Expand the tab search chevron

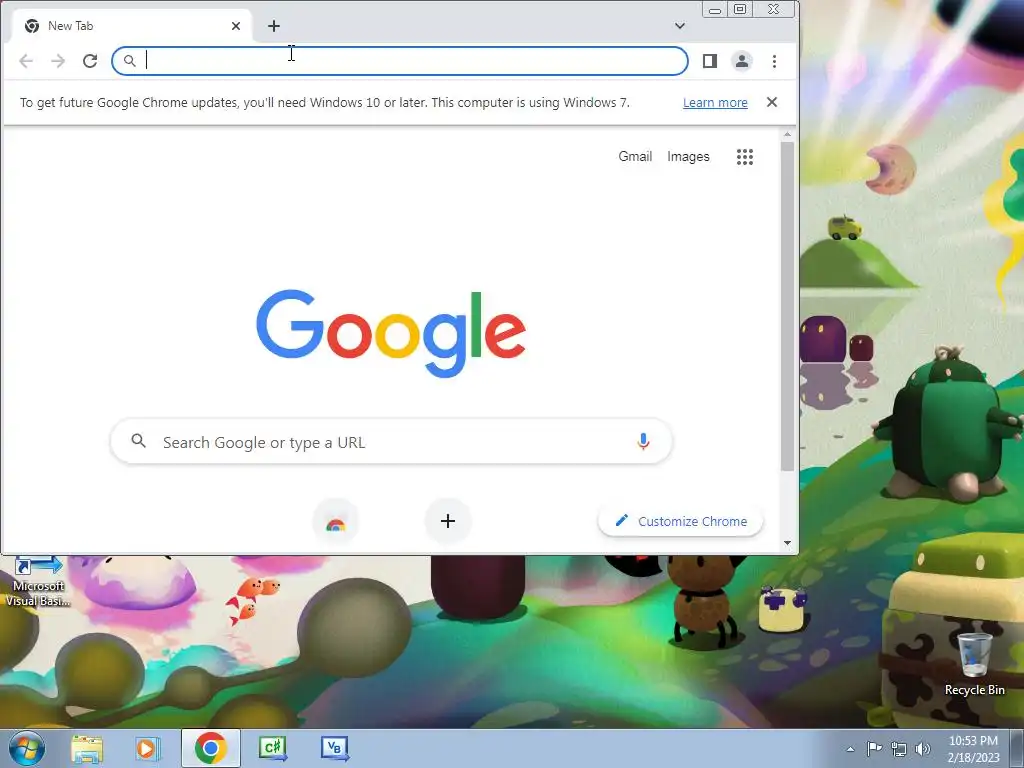pyautogui.click(x=680, y=26)
